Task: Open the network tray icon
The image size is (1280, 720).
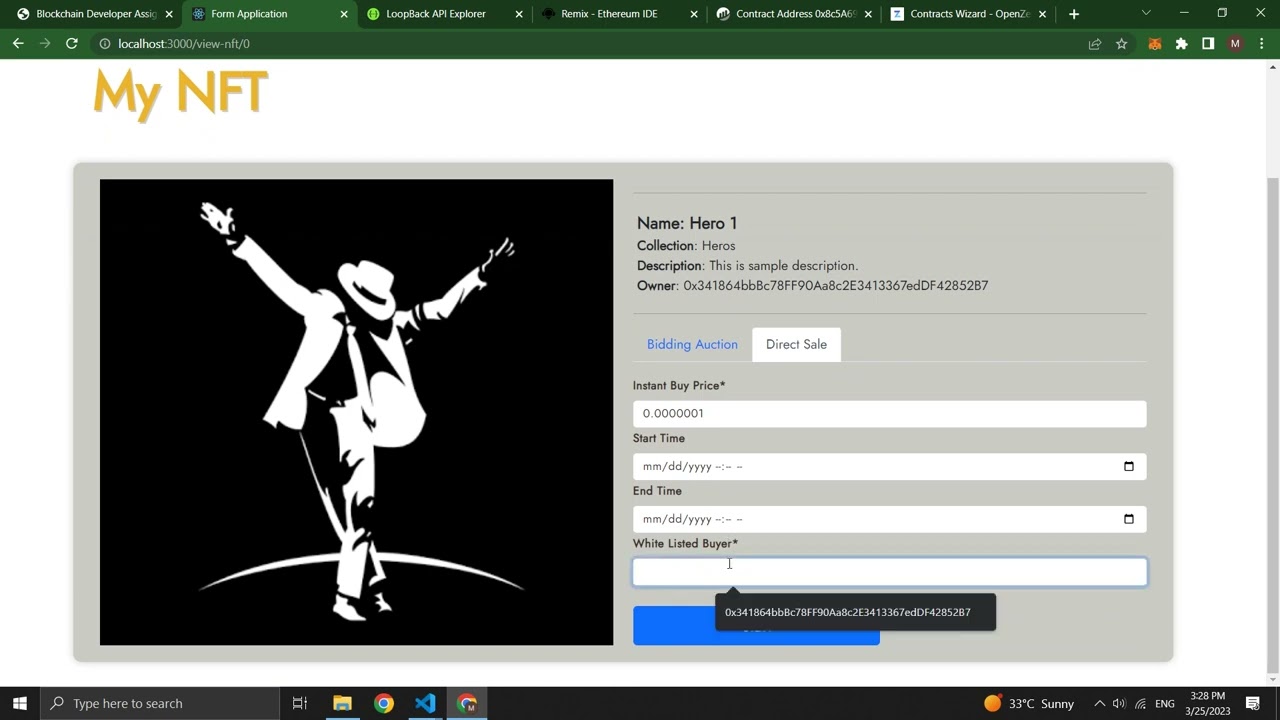Action: click(1141, 703)
